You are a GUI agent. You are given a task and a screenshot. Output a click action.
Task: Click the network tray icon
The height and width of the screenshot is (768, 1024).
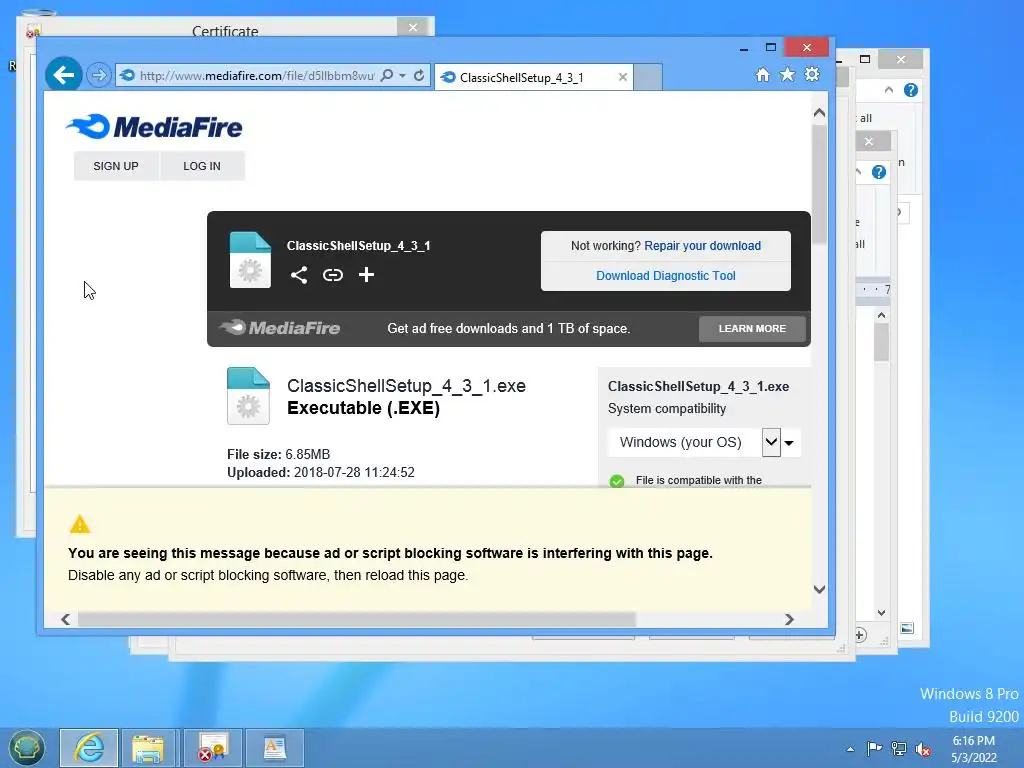(899, 748)
